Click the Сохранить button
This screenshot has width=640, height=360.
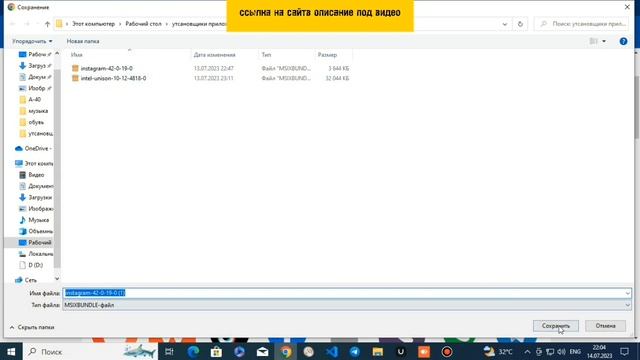(x=556, y=326)
